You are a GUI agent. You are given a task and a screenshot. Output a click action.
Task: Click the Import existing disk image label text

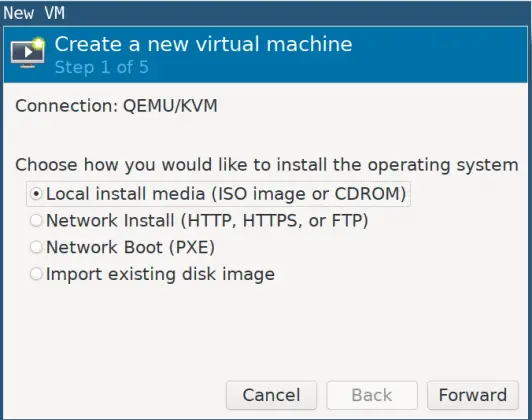[160, 274]
